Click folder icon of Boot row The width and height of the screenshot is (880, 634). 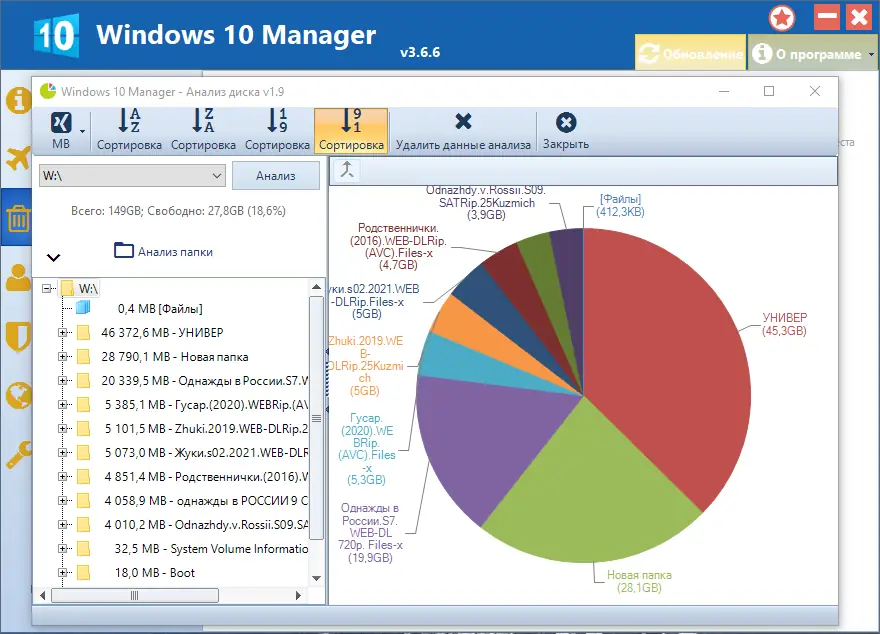pos(84,573)
